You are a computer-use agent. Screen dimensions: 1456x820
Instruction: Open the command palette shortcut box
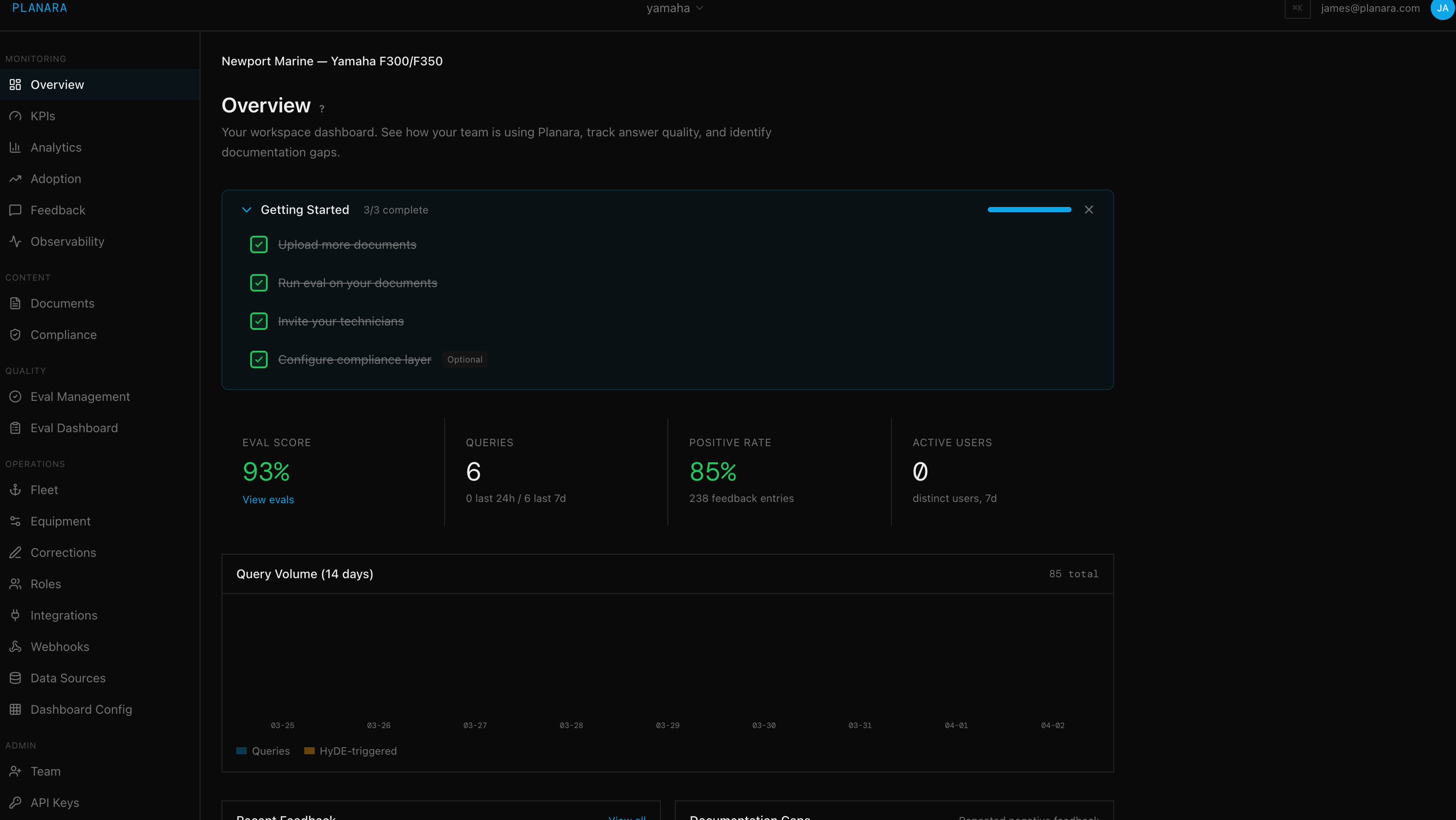coord(1297,8)
